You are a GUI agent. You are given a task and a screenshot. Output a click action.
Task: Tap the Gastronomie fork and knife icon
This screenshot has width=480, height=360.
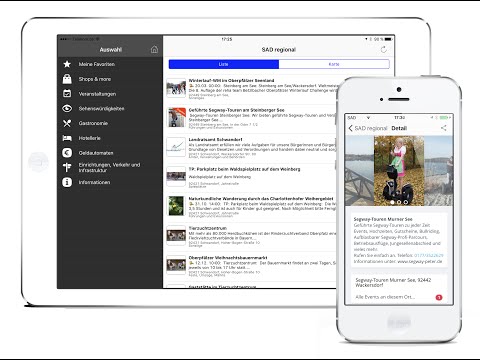coord(67,123)
